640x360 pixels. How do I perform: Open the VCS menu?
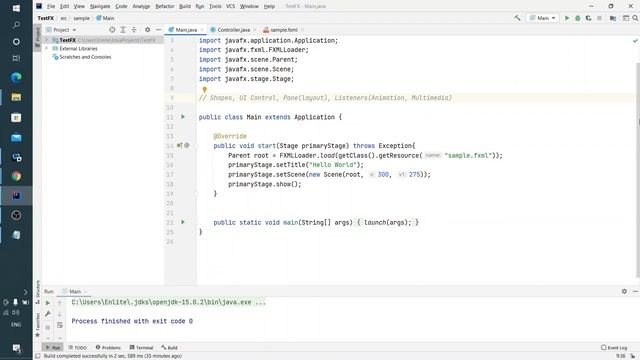[x=231, y=6]
